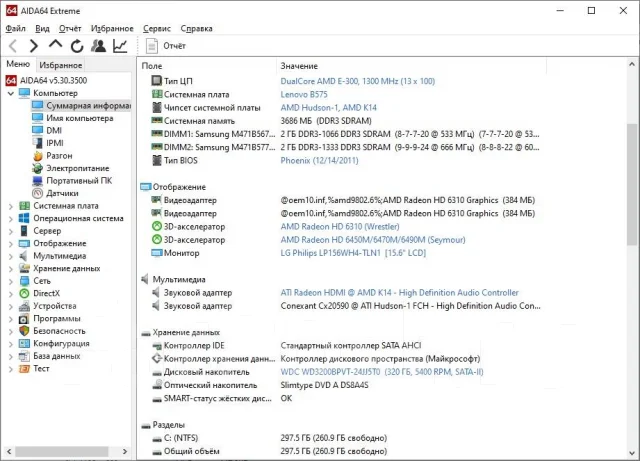Click the scroll down arrow of the details pane
Image resolution: width=640 pixels, height=461 pixels.
point(632,453)
